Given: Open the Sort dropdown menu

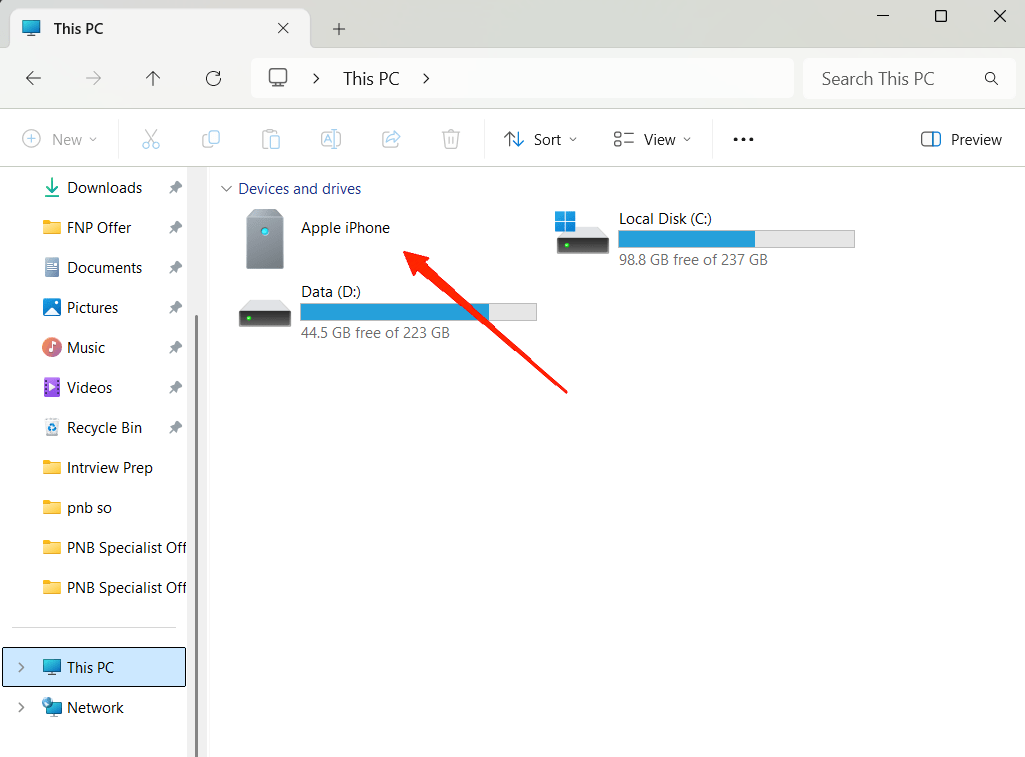Looking at the screenshot, I should [540, 139].
